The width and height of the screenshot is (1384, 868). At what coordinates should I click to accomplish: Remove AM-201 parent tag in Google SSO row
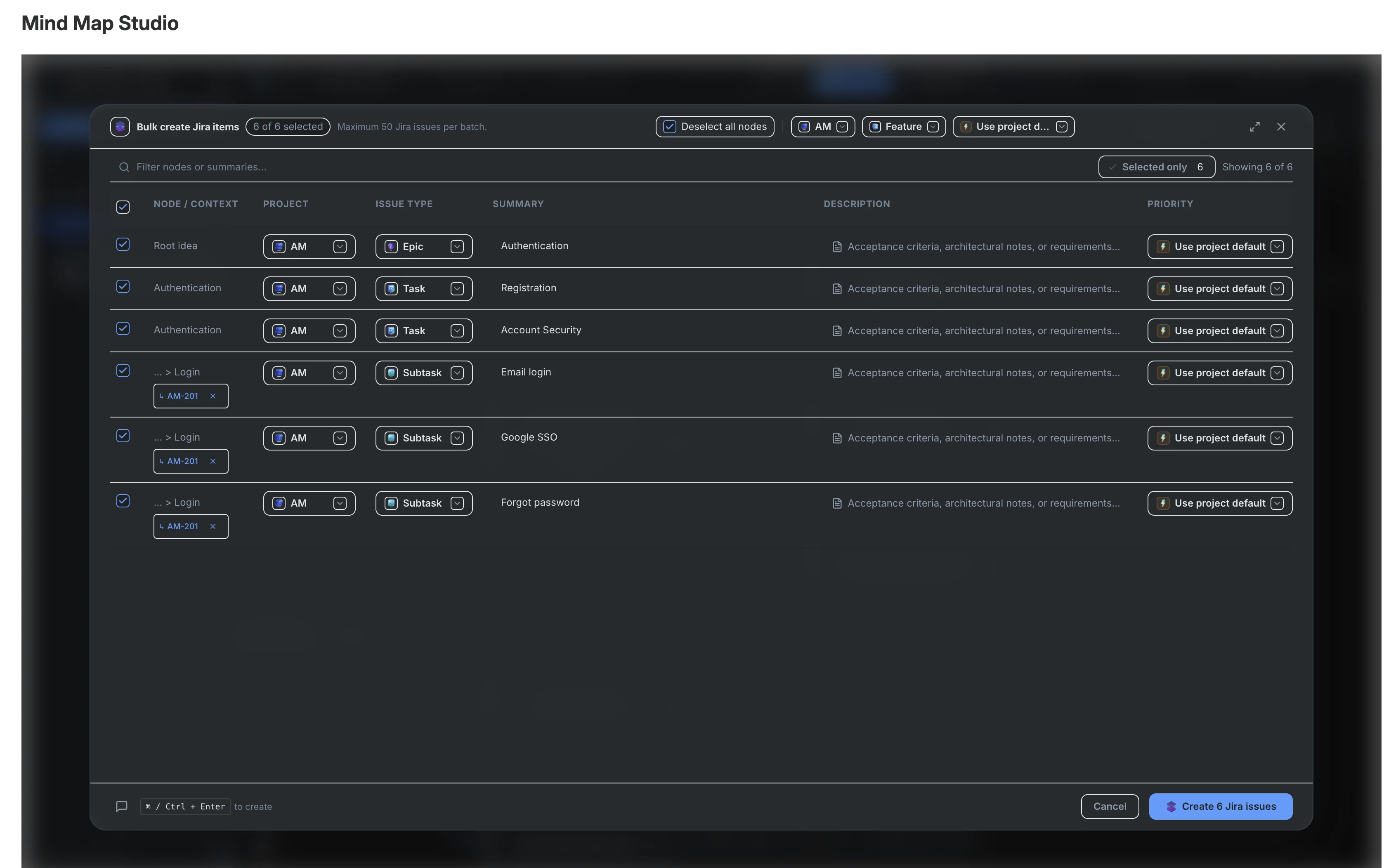point(213,462)
